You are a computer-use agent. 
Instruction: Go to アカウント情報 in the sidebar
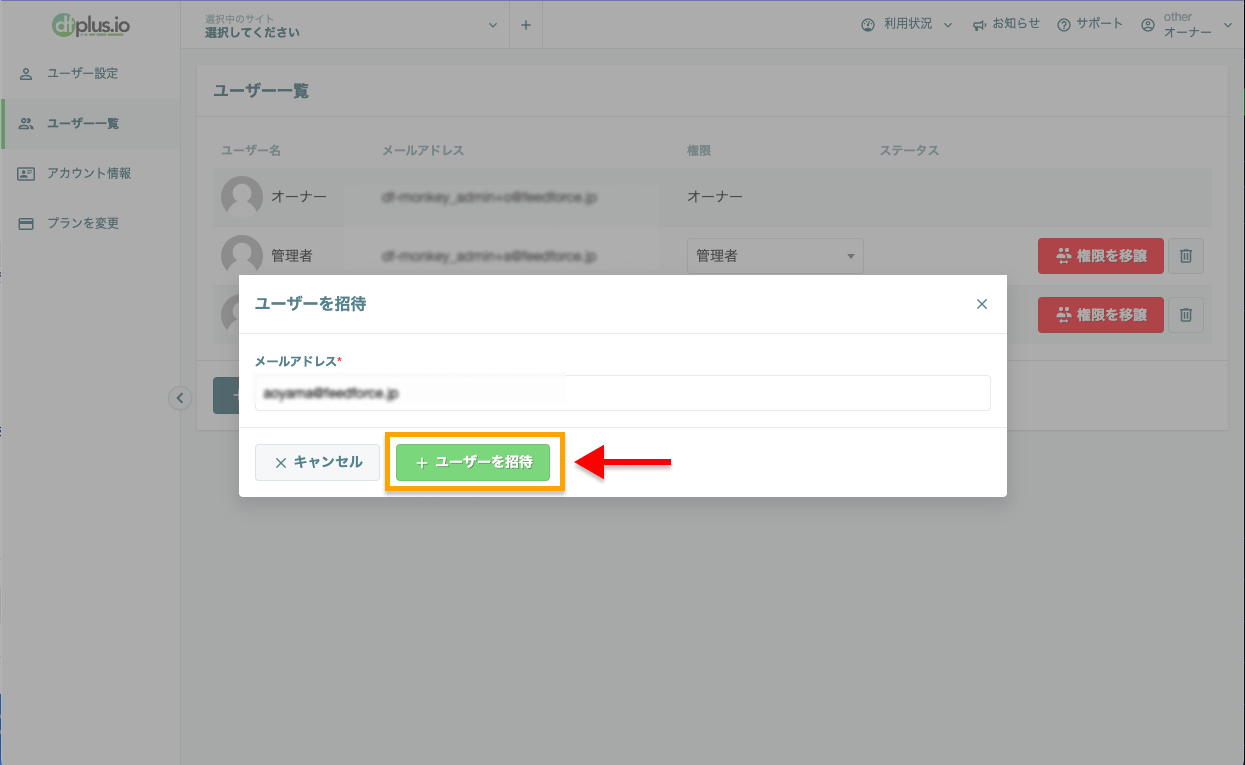[90, 174]
